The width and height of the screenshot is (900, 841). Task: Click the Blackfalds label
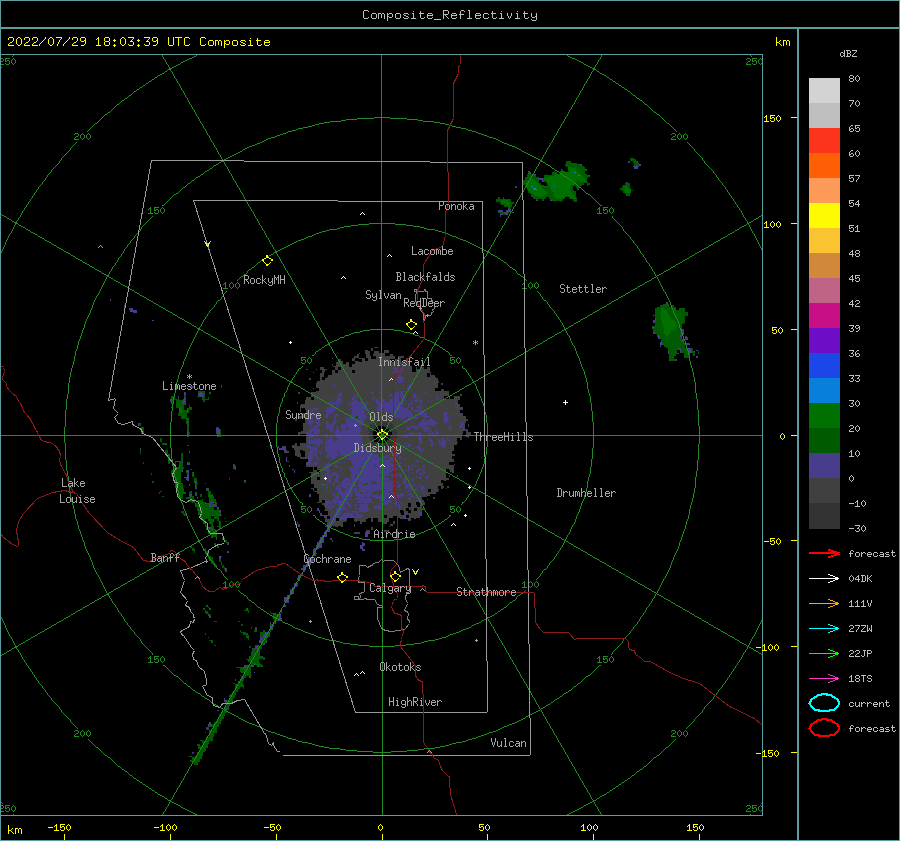(x=425, y=277)
